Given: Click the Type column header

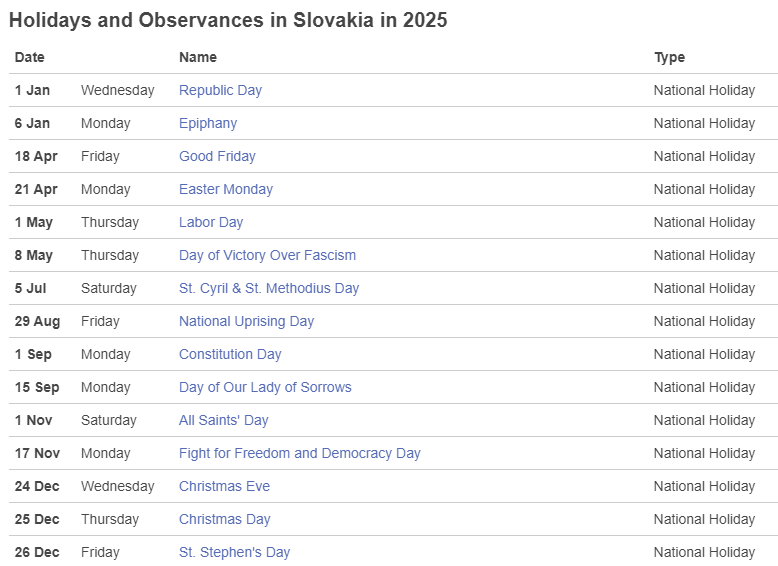Looking at the screenshot, I should tap(669, 58).
